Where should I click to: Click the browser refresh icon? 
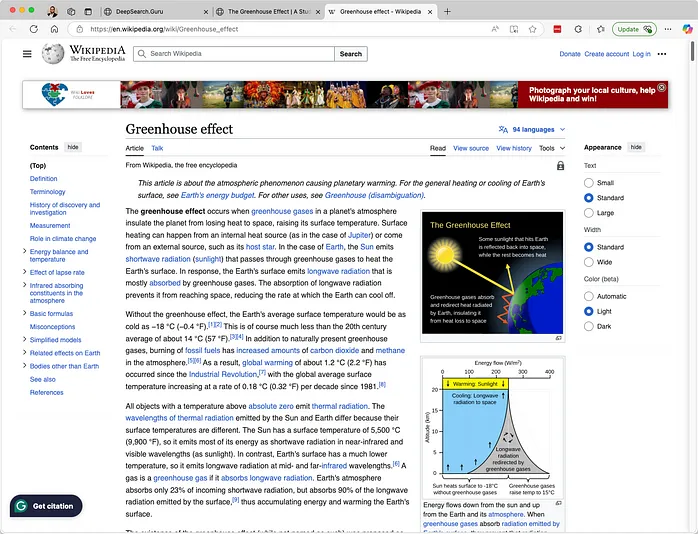click(x=33, y=29)
